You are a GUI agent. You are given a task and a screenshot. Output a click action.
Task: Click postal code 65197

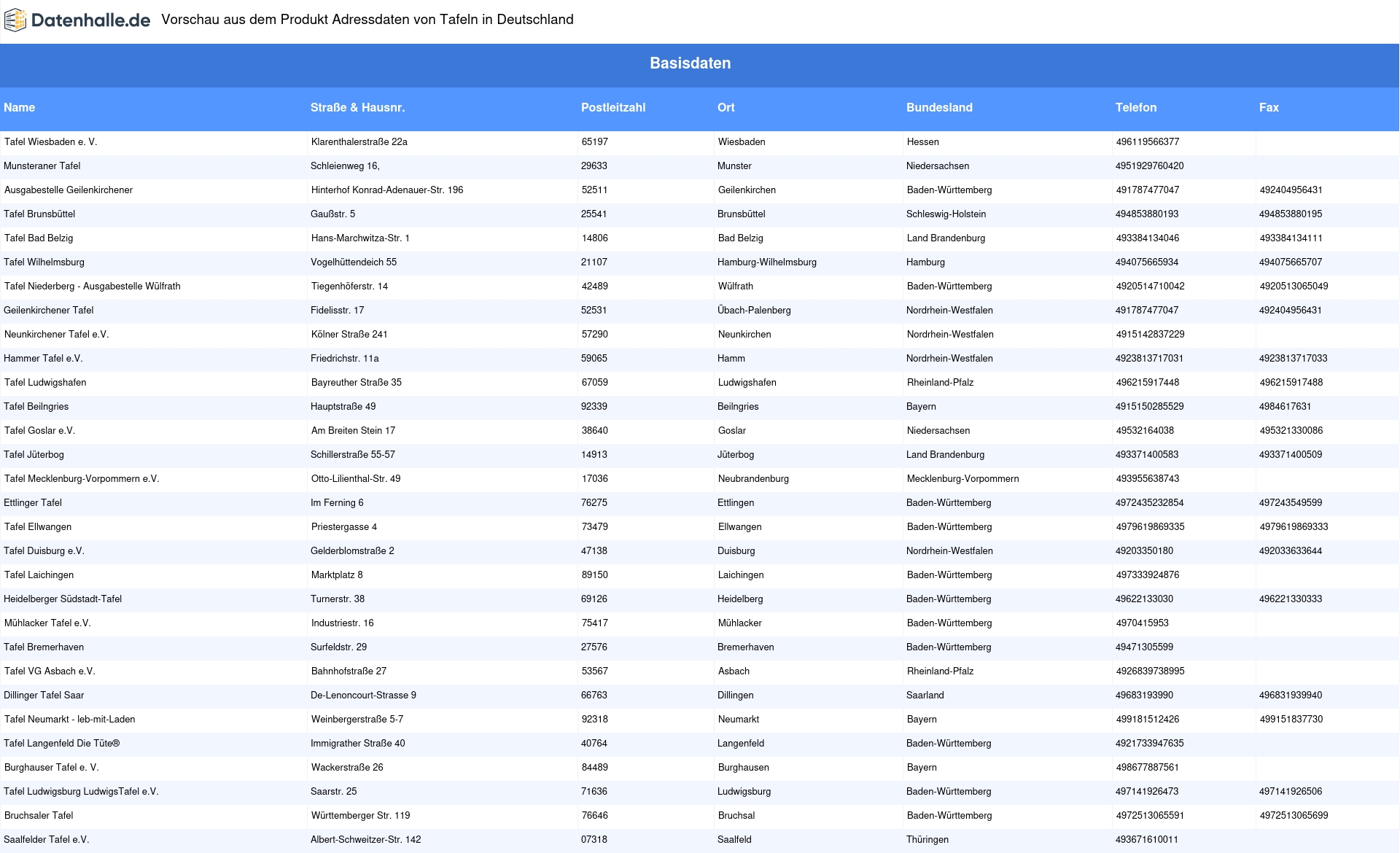coord(595,142)
